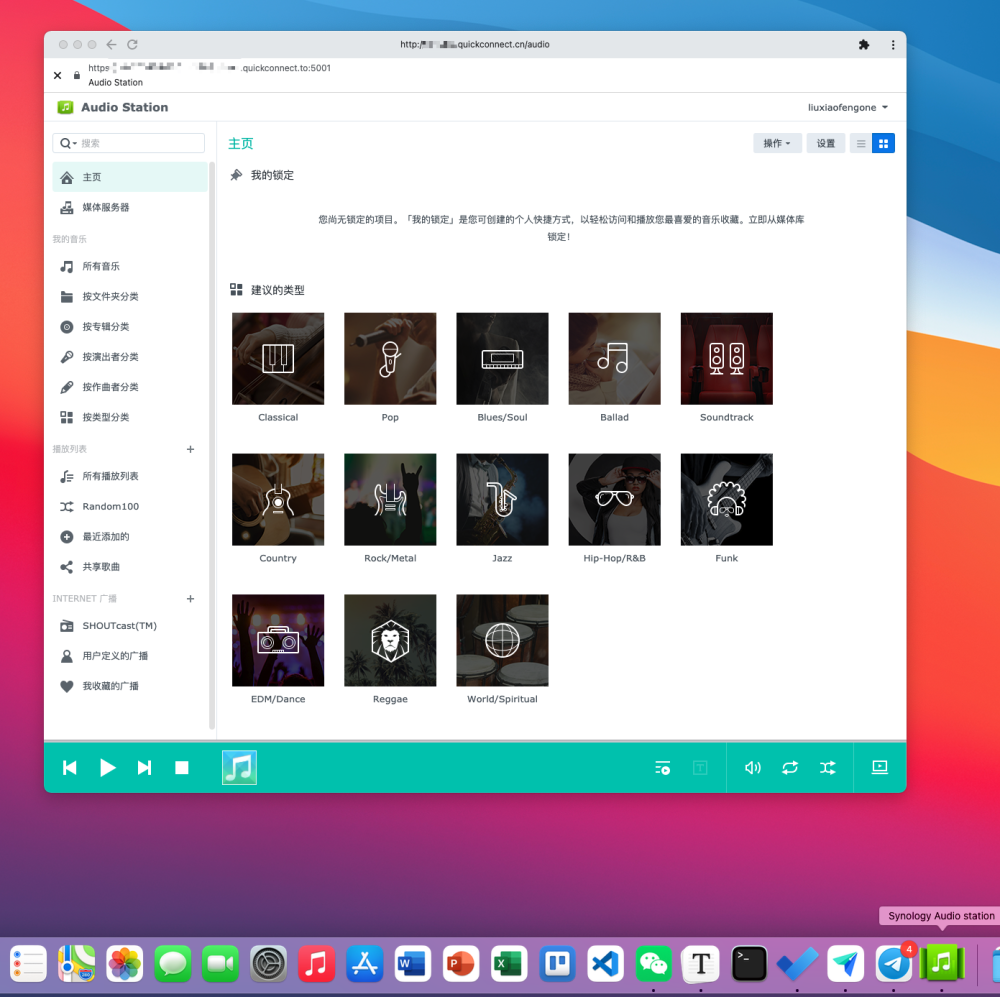Open 所有播放列表 in the sidebar
The height and width of the screenshot is (997, 1000).
[x=129, y=476]
